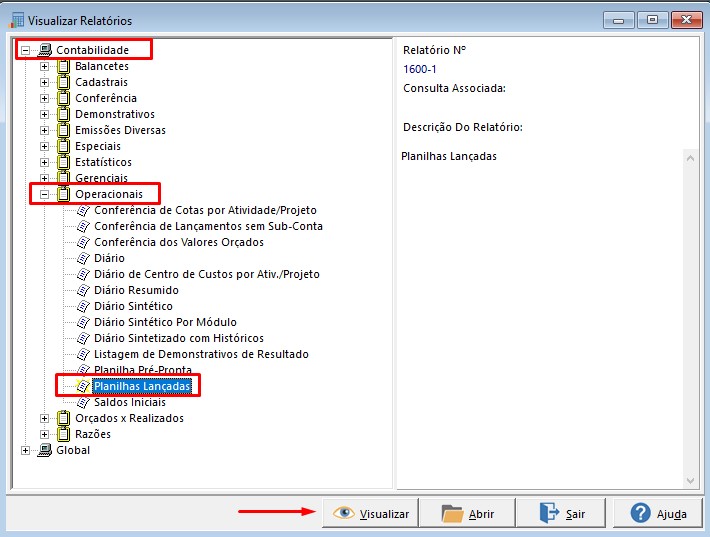Click the report icon beside Conferência de Lançamentos sem Sub-Conta
The height and width of the screenshot is (537, 710).
pyautogui.click(x=83, y=226)
